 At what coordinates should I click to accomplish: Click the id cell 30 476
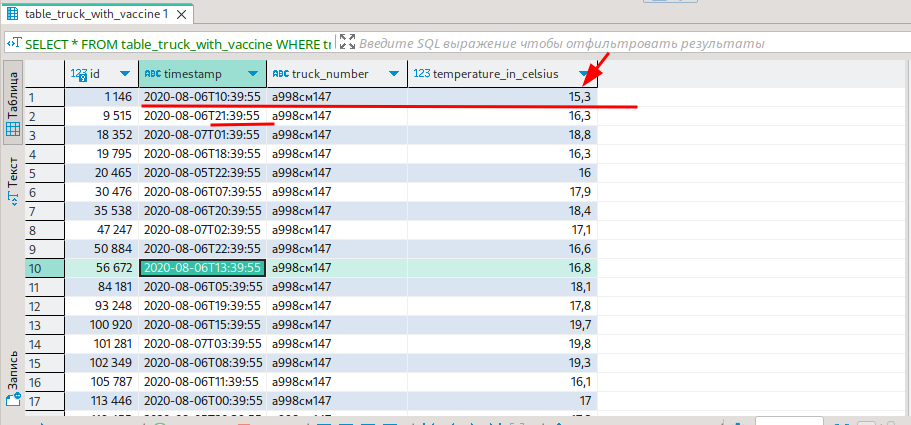102,192
